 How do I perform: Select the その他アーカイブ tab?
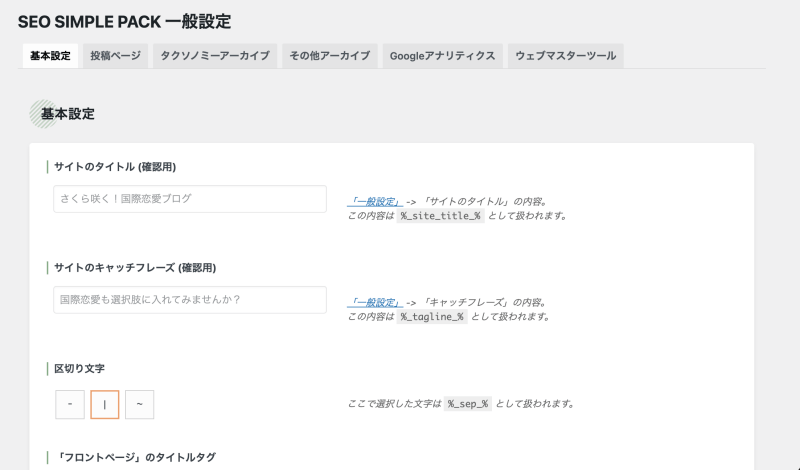coord(330,56)
